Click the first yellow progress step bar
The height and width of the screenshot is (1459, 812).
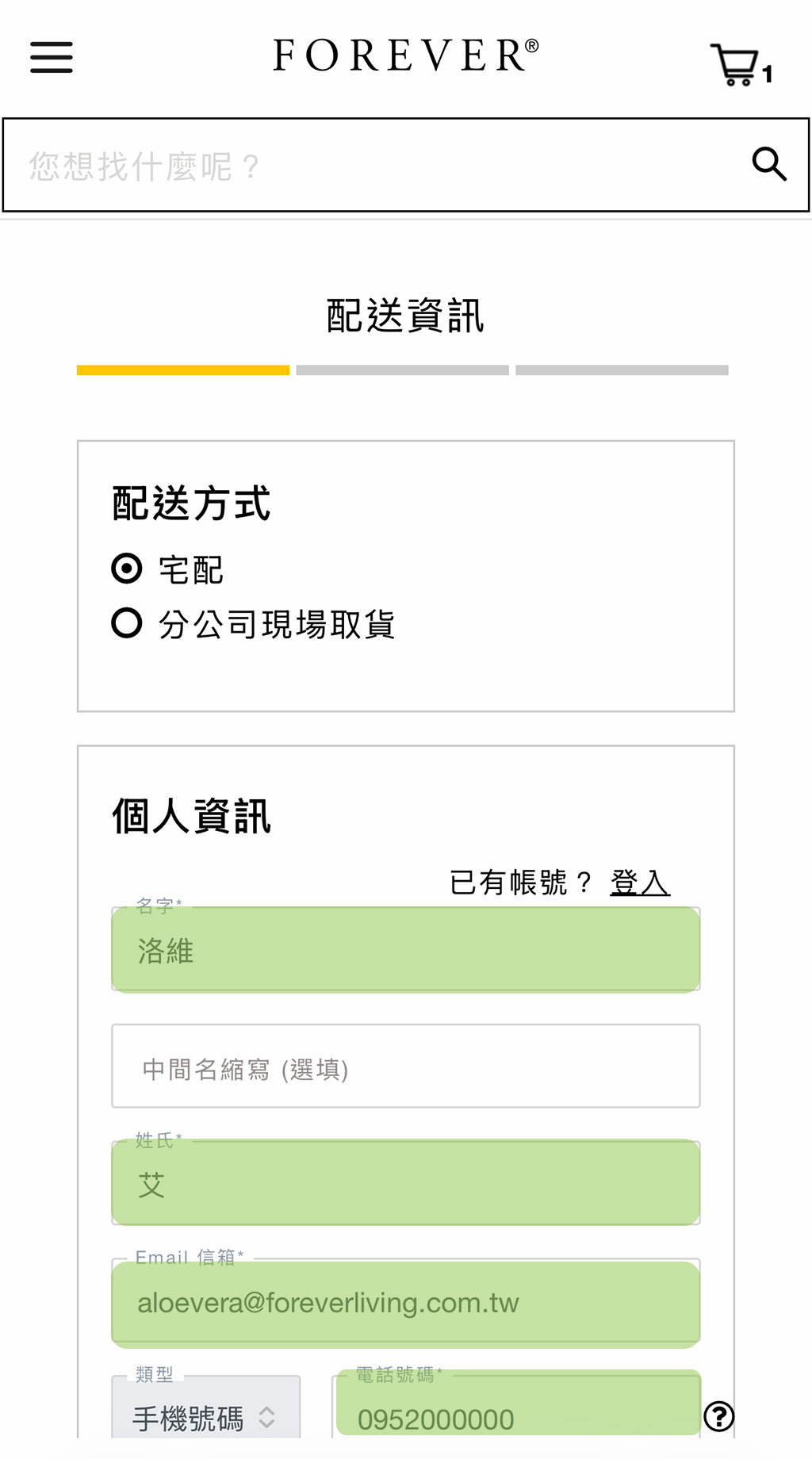(x=183, y=370)
